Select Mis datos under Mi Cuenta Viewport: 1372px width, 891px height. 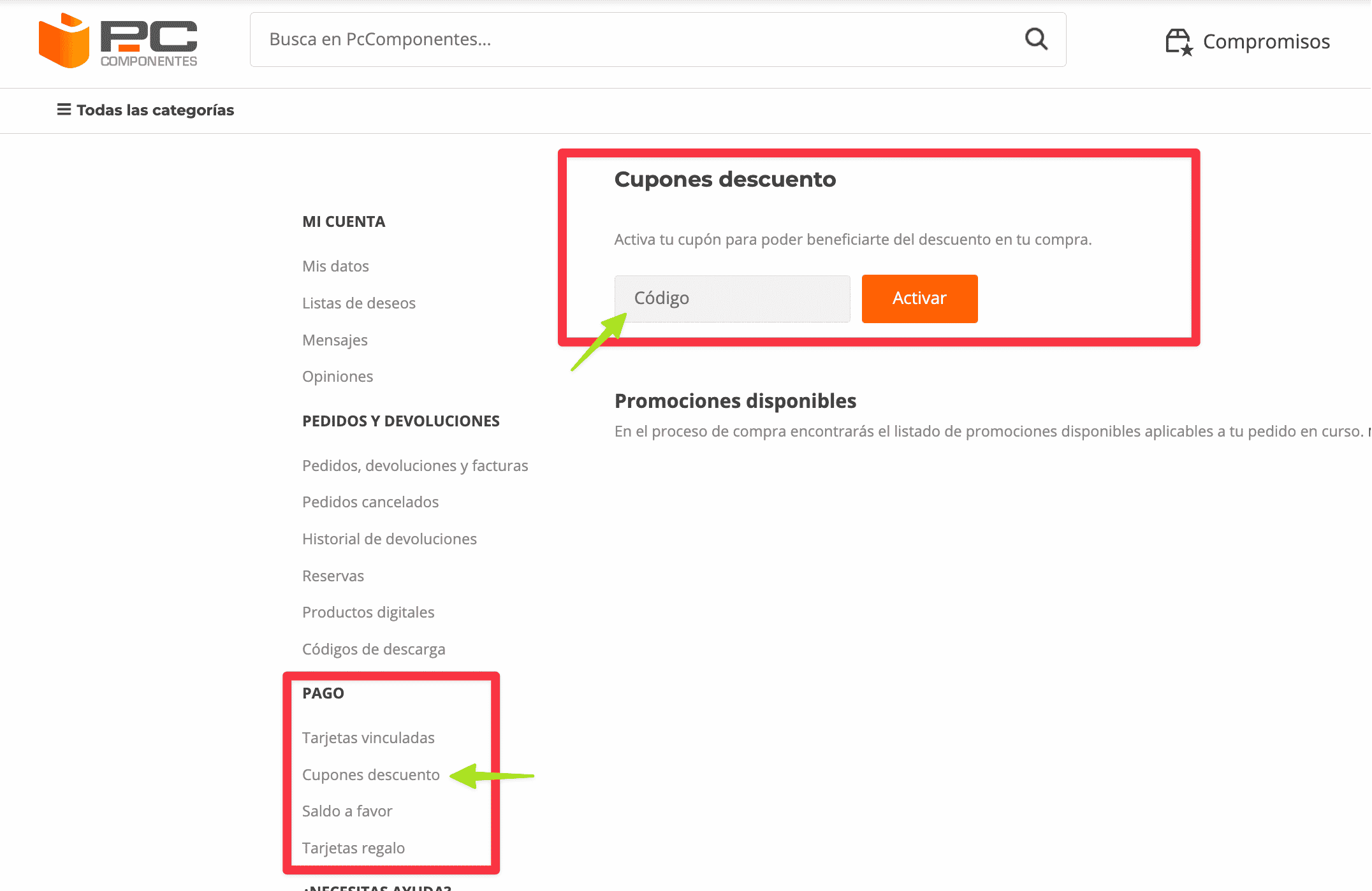pos(335,266)
